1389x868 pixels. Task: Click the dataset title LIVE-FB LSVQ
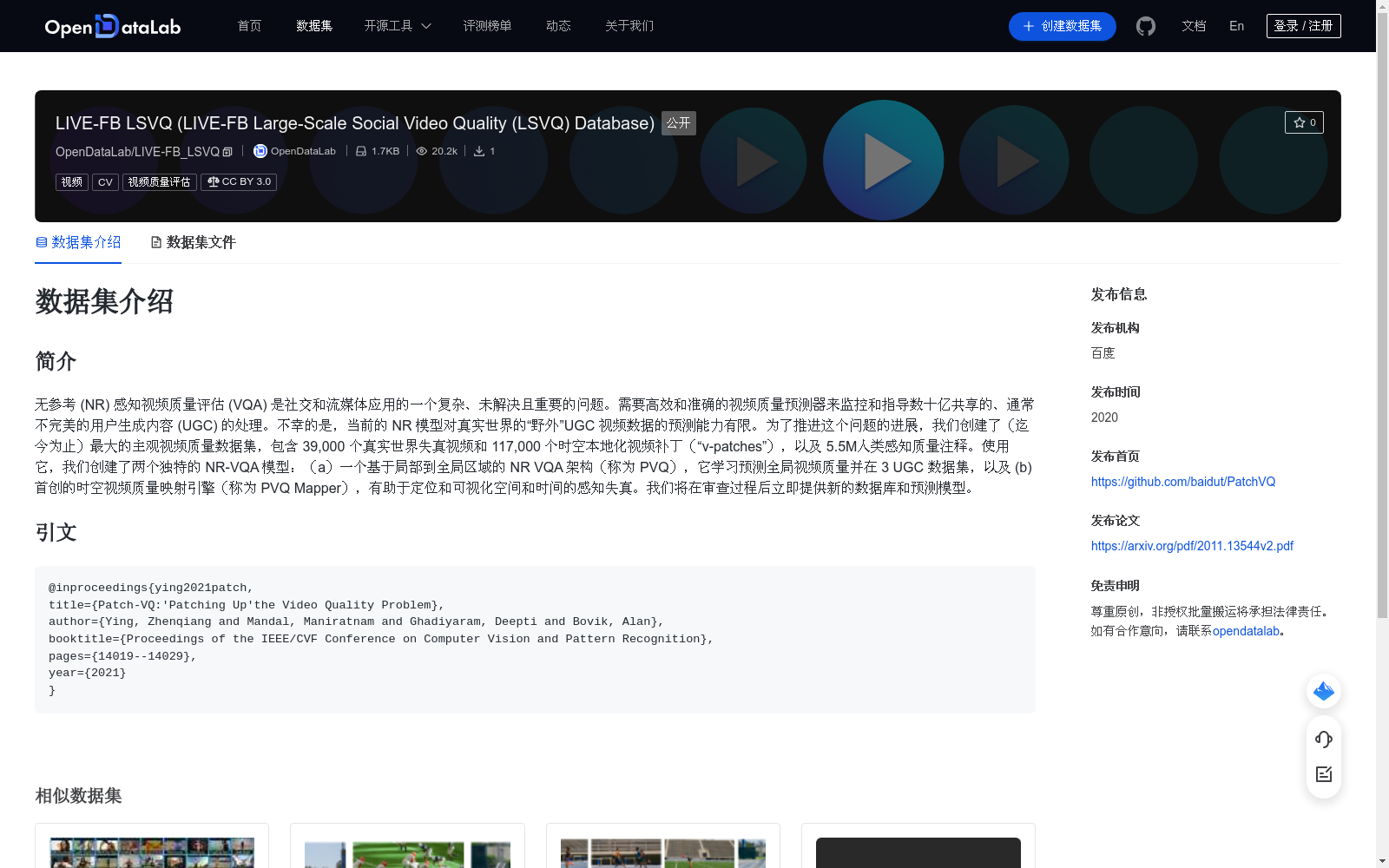354,123
